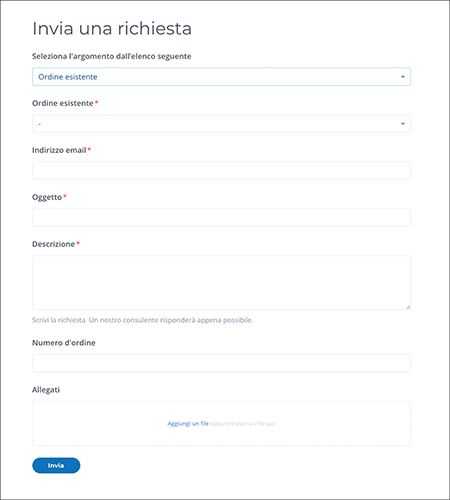Click the Descrizione field label
This screenshot has width=450, height=500.
[53, 244]
